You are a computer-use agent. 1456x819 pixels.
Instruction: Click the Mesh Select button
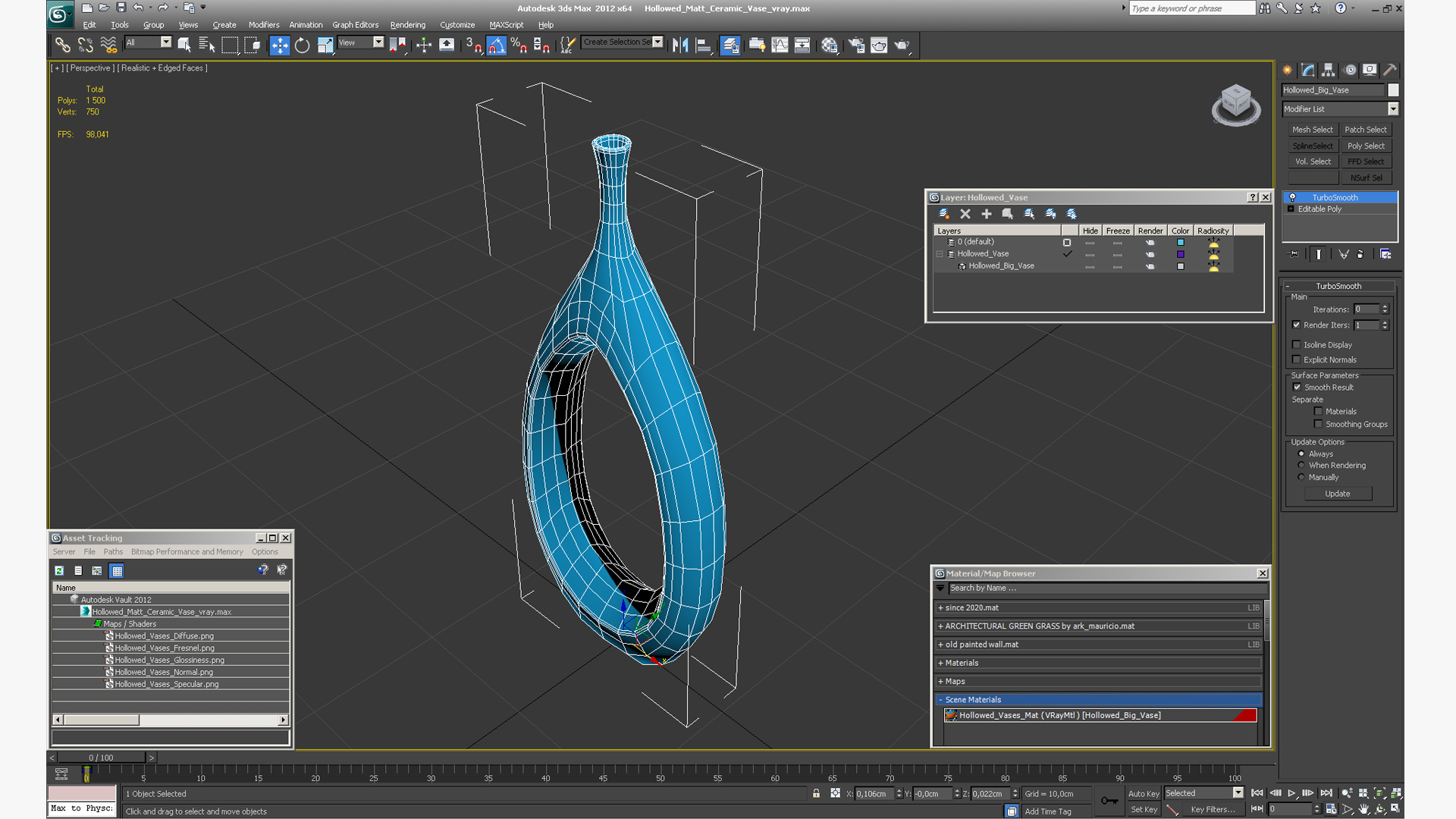tap(1312, 130)
